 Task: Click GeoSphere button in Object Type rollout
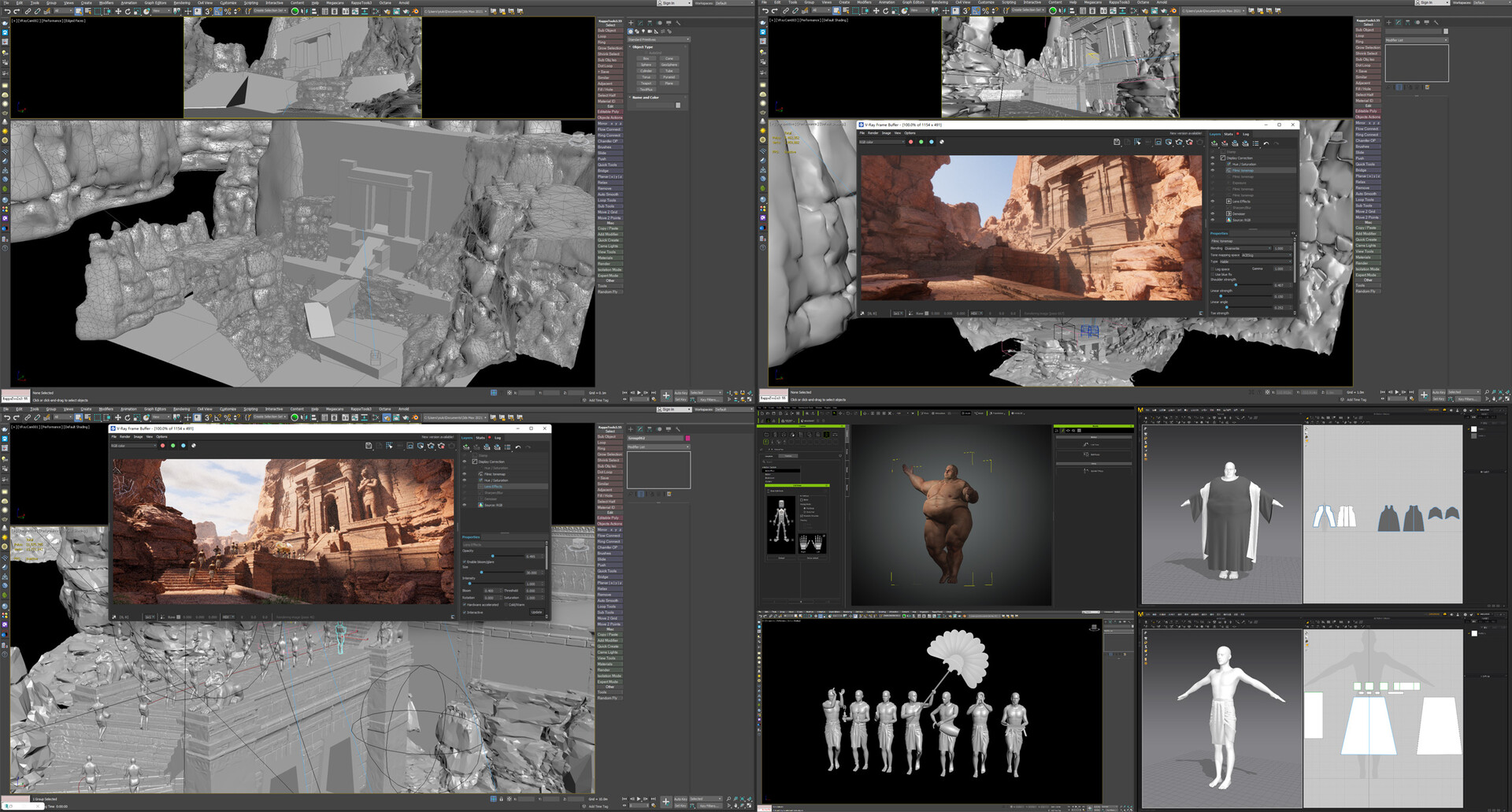[669, 65]
